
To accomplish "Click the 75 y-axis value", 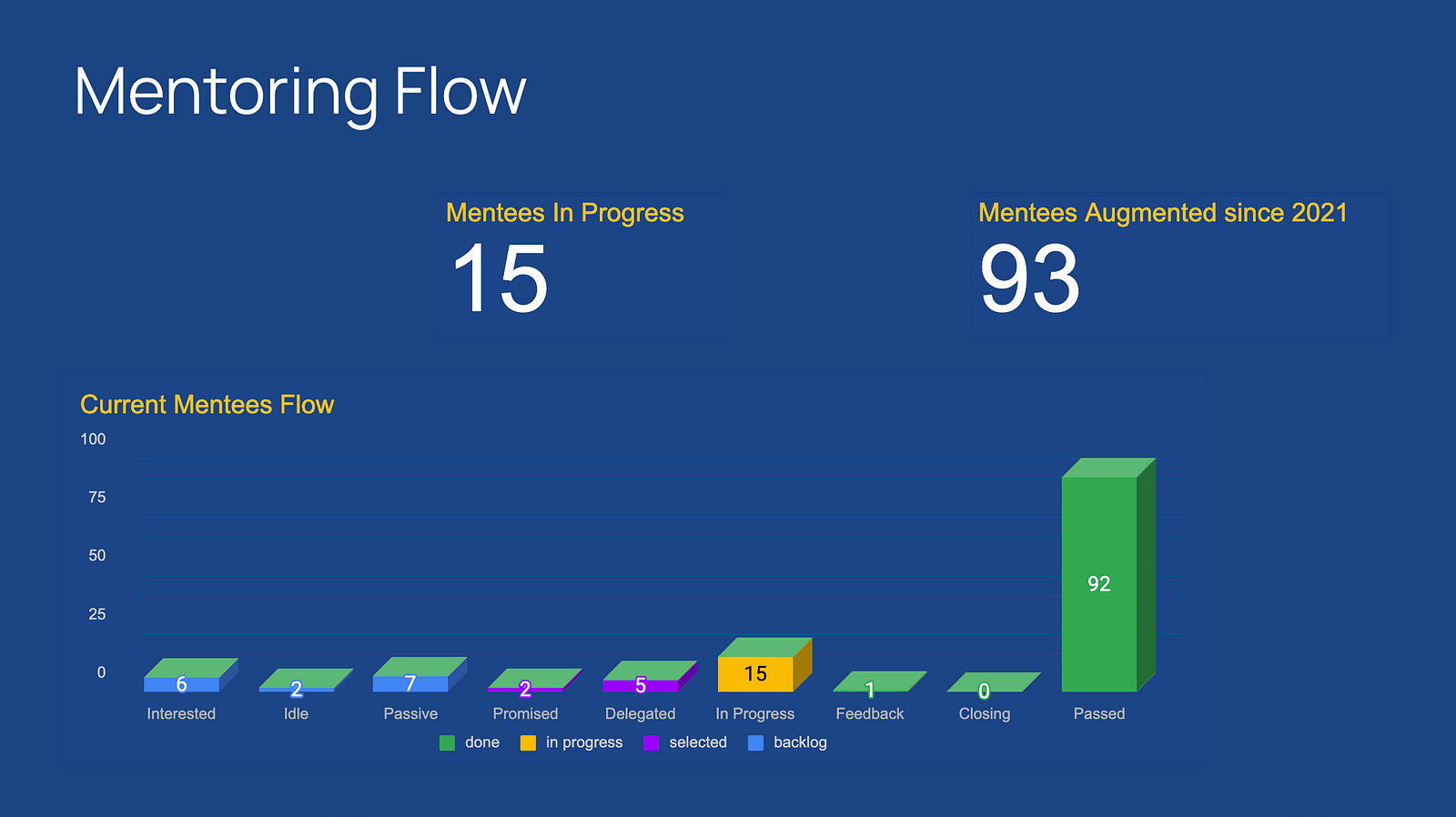I will [97, 498].
